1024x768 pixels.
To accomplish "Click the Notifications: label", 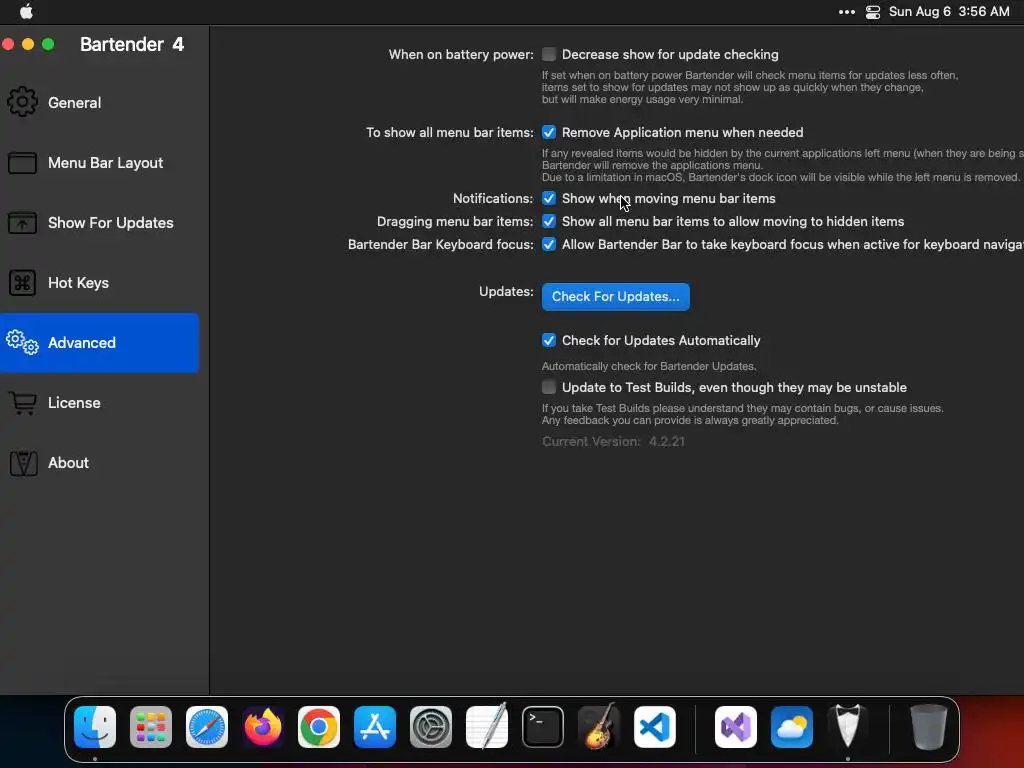I will (x=493, y=198).
